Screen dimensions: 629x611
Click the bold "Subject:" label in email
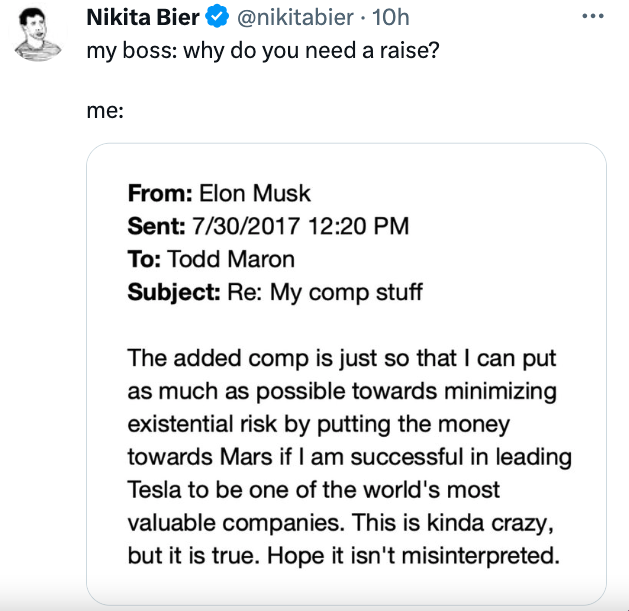(173, 292)
